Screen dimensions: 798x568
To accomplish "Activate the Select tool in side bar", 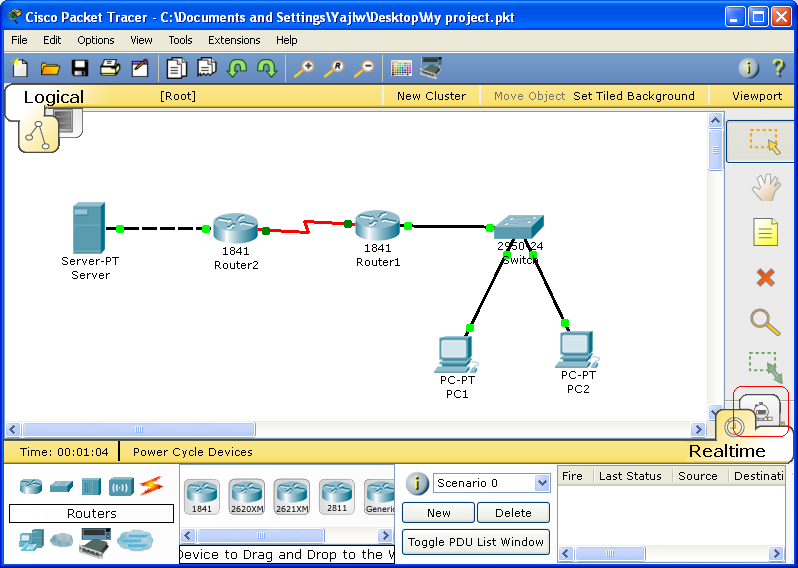I will [764, 141].
